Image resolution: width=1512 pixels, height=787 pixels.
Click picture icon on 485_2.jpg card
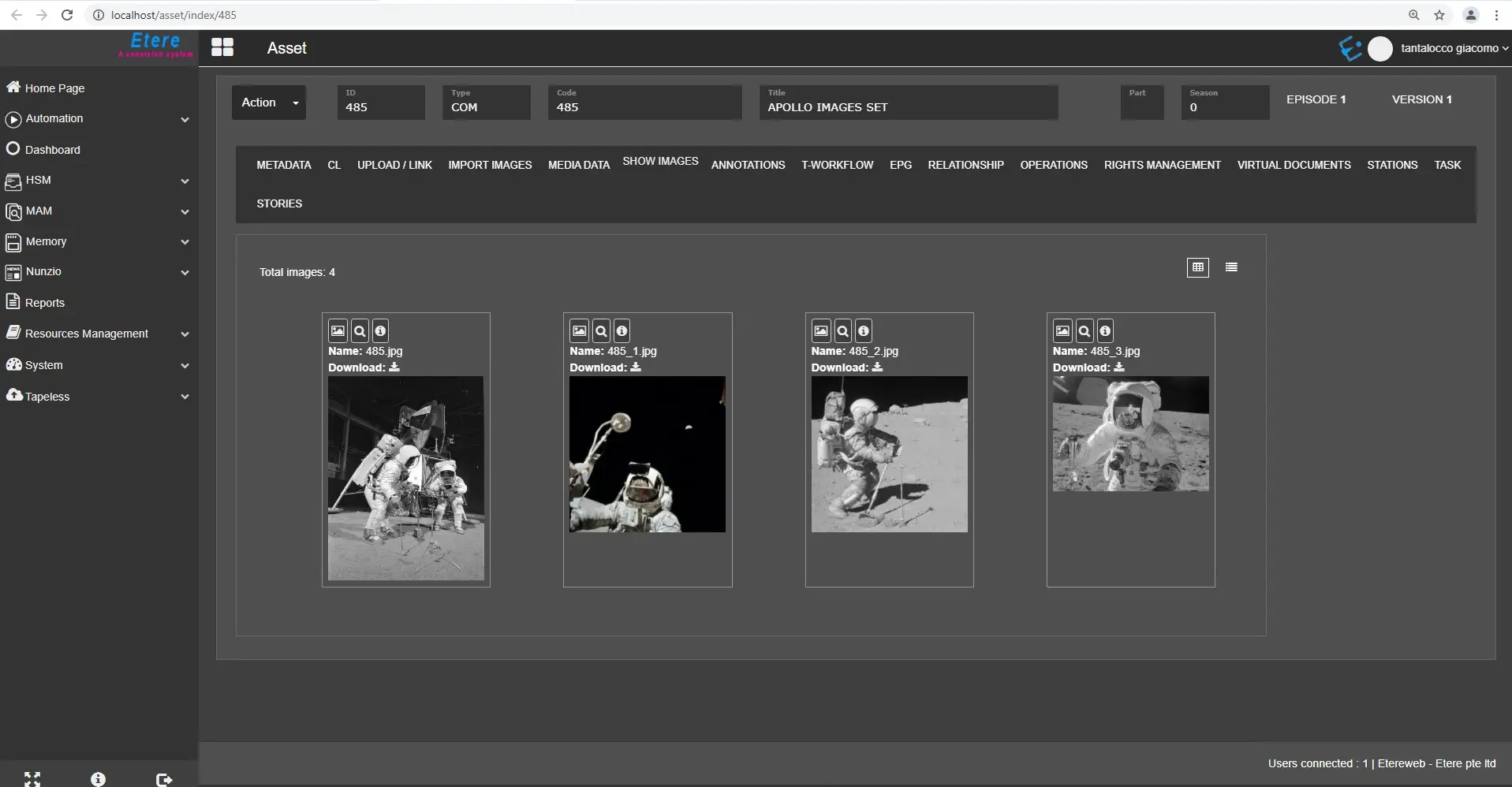click(x=821, y=331)
